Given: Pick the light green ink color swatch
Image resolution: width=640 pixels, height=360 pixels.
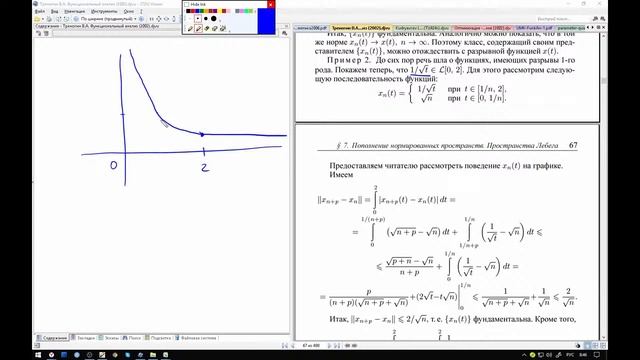Looking at the screenshot, I should point(246,11).
